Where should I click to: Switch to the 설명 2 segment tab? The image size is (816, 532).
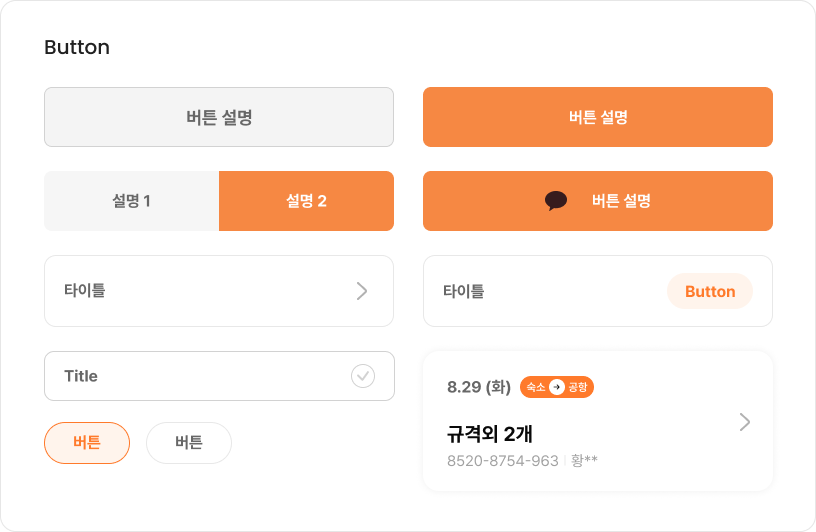coord(306,201)
